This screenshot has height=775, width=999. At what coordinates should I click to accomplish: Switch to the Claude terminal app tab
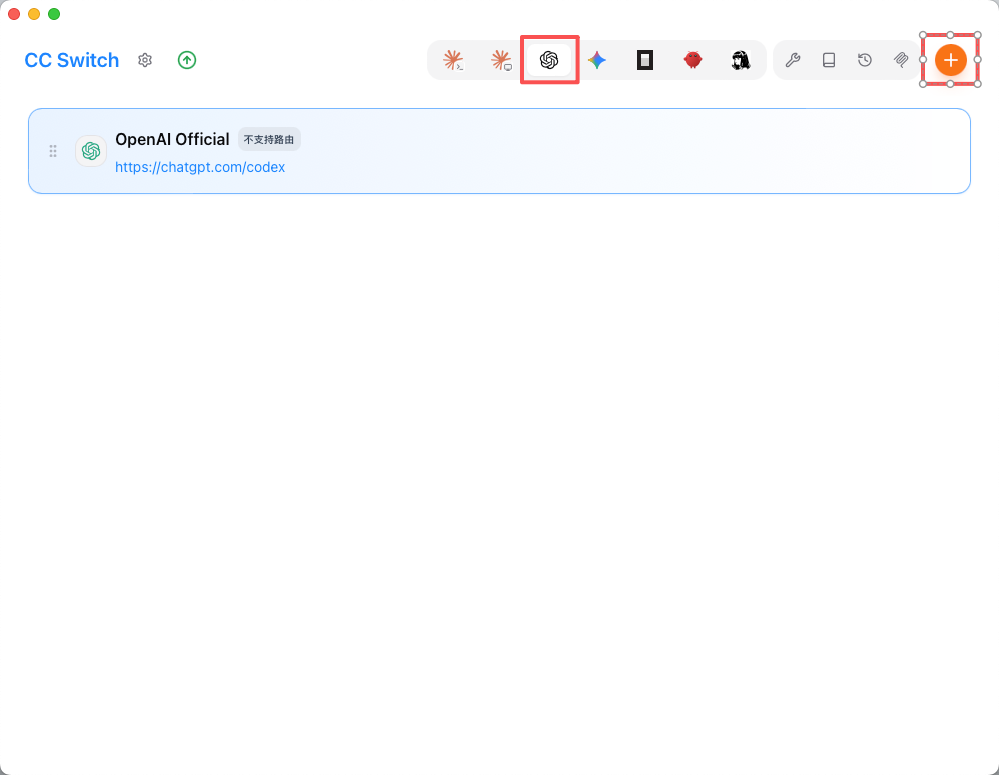click(453, 60)
